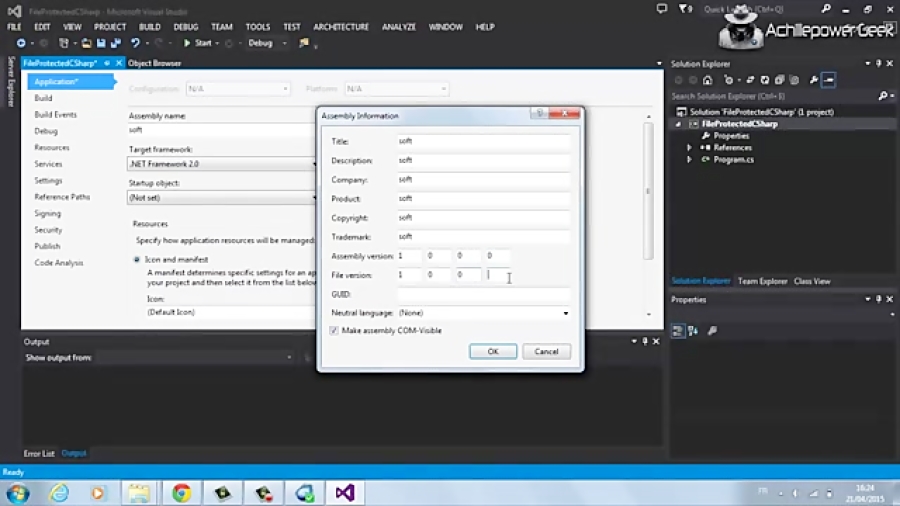Expand the References tree node

click(689, 147)
